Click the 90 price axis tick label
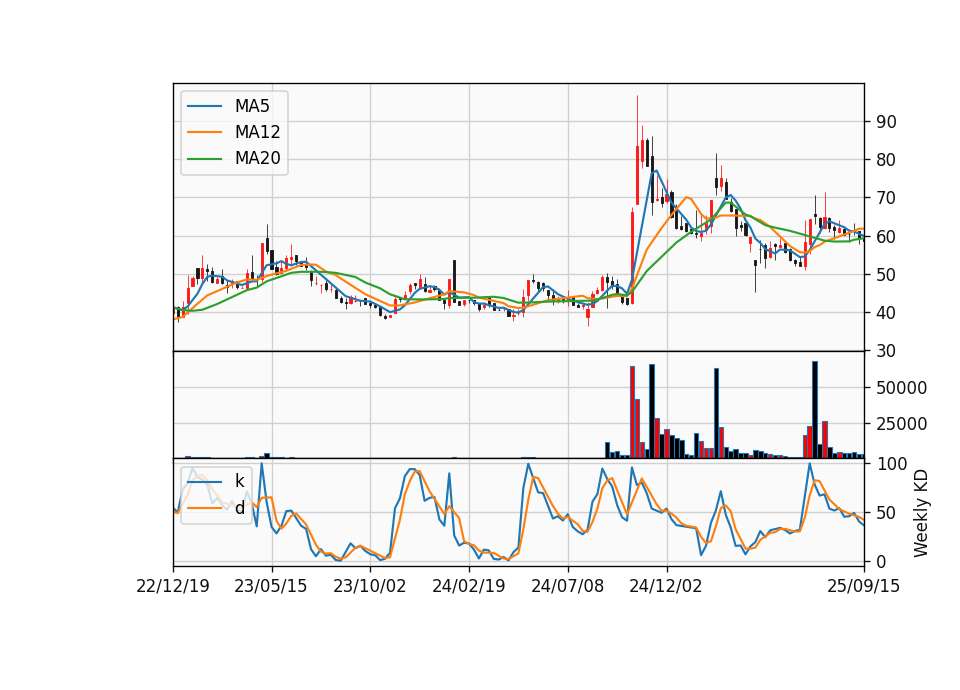 (886, 122)
